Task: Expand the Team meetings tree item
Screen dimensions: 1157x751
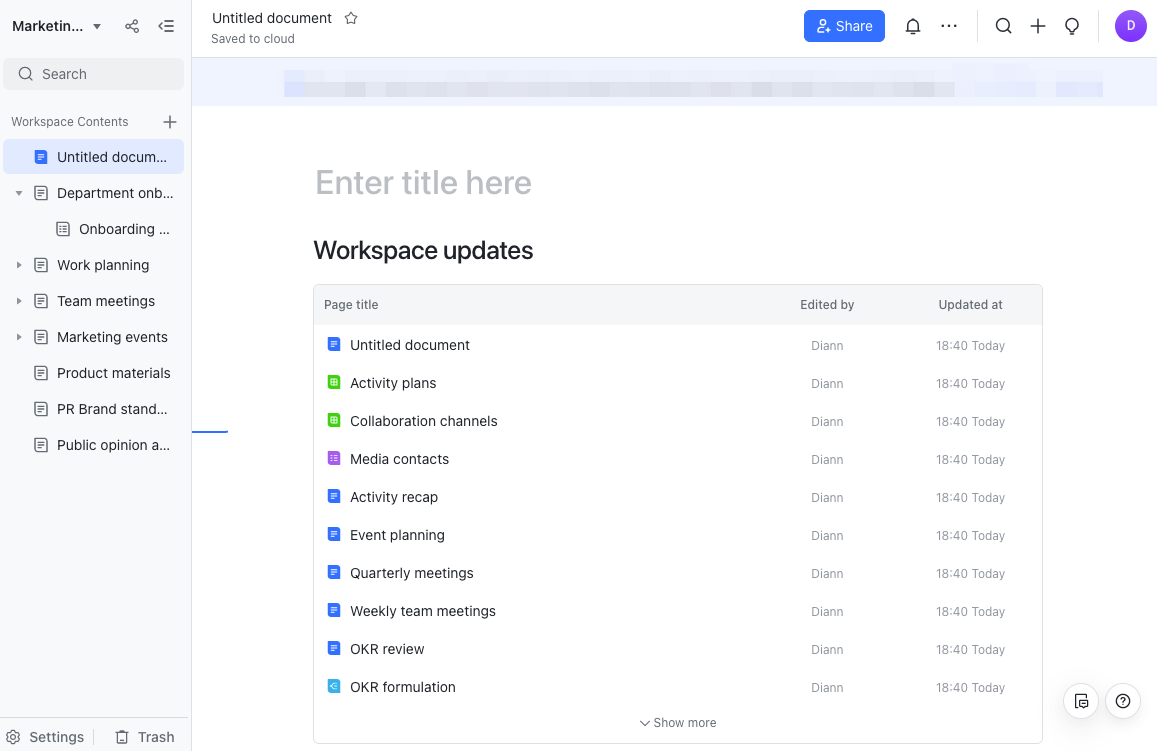Action: pos(19,301)
